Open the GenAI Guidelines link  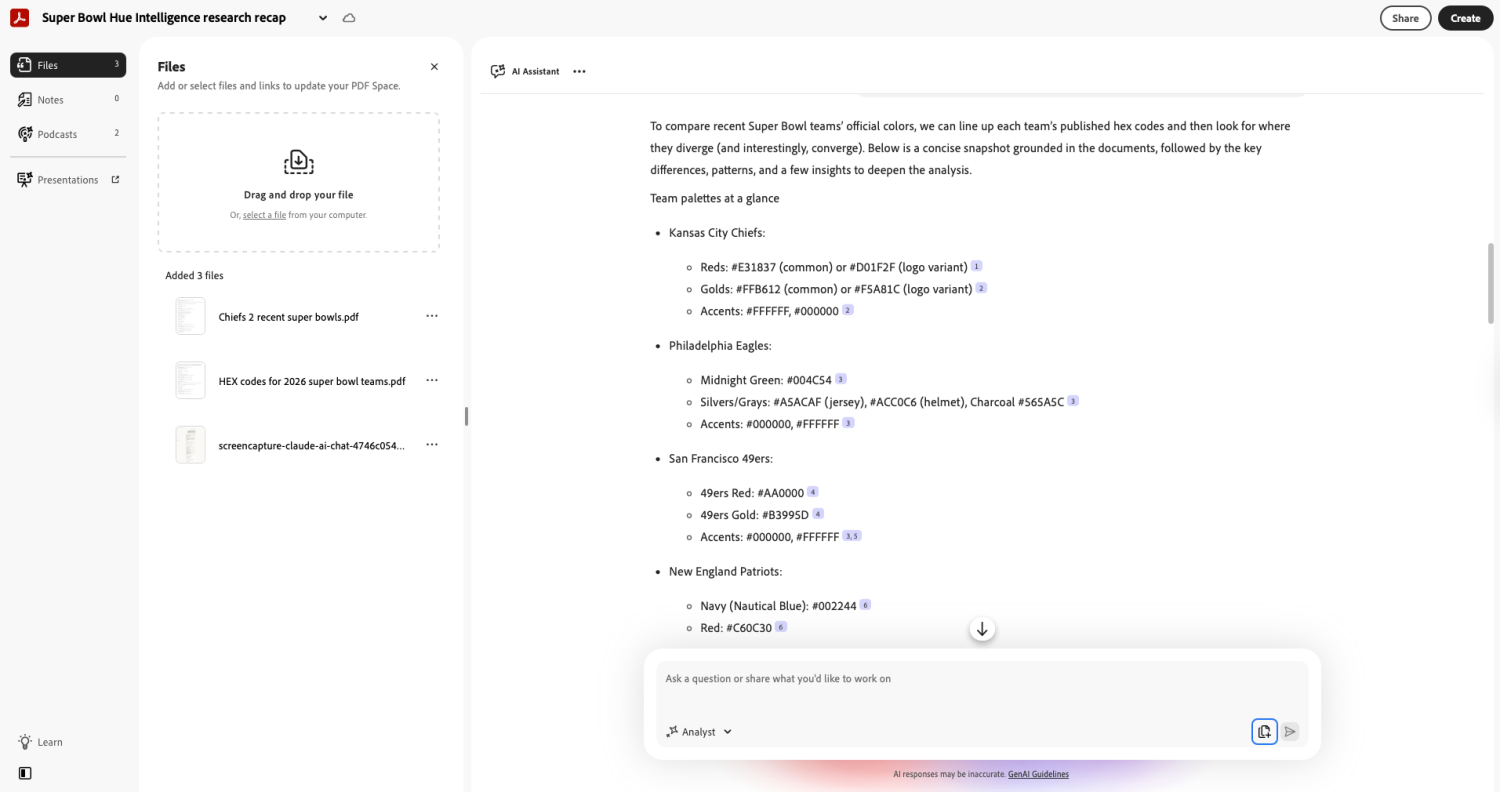coord(1038,774)
